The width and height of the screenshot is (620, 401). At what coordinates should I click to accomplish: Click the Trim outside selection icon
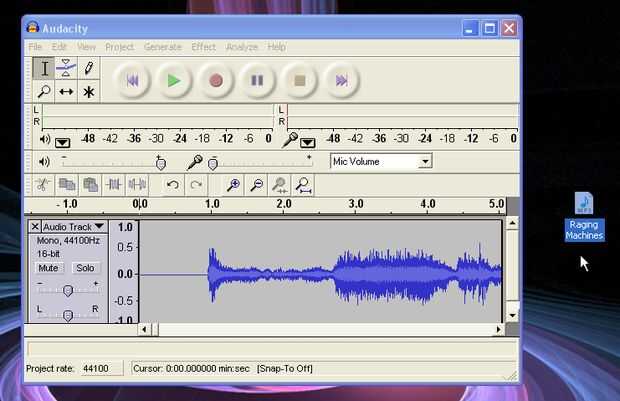[x=114, y=184]
